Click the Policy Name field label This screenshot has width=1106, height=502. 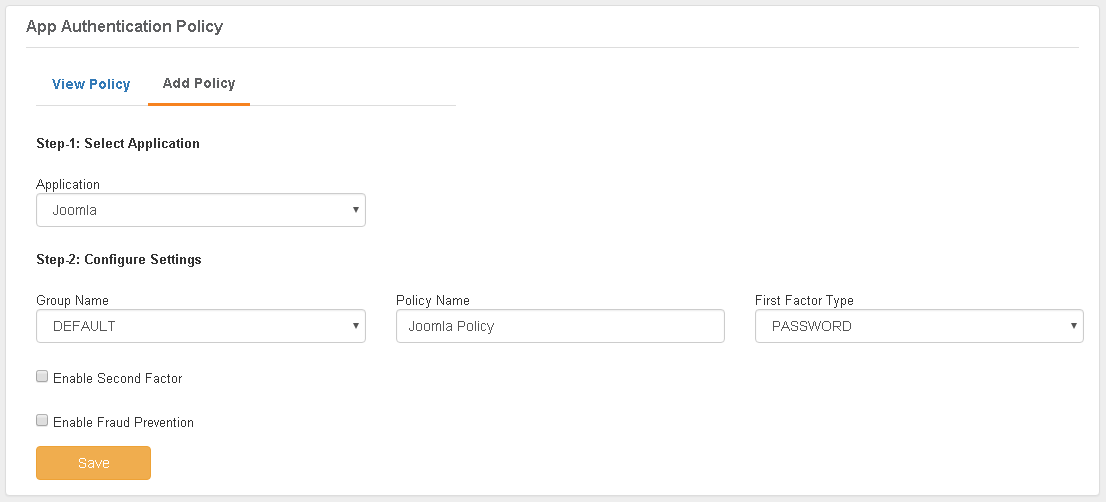433,300
